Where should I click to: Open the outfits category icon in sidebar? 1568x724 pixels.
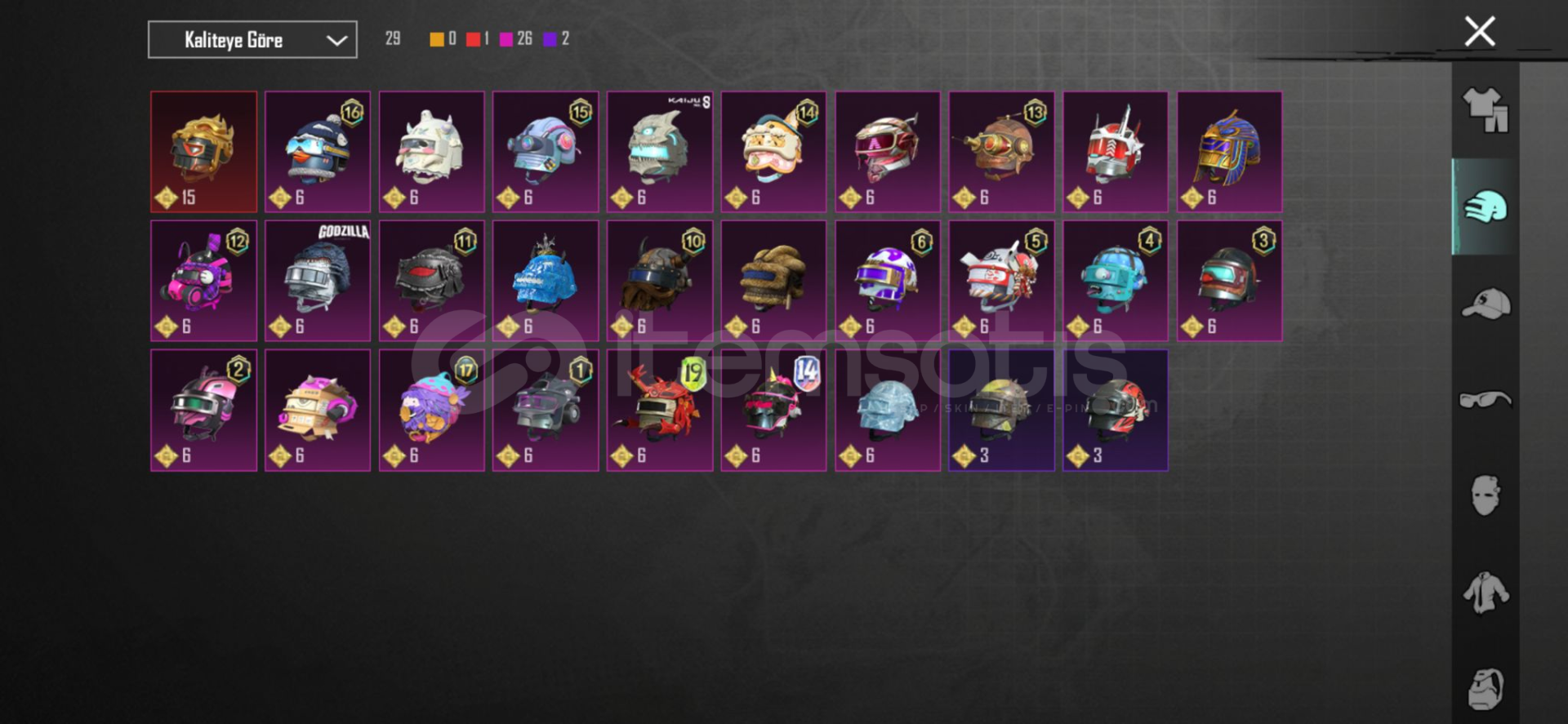[1486, 109]
